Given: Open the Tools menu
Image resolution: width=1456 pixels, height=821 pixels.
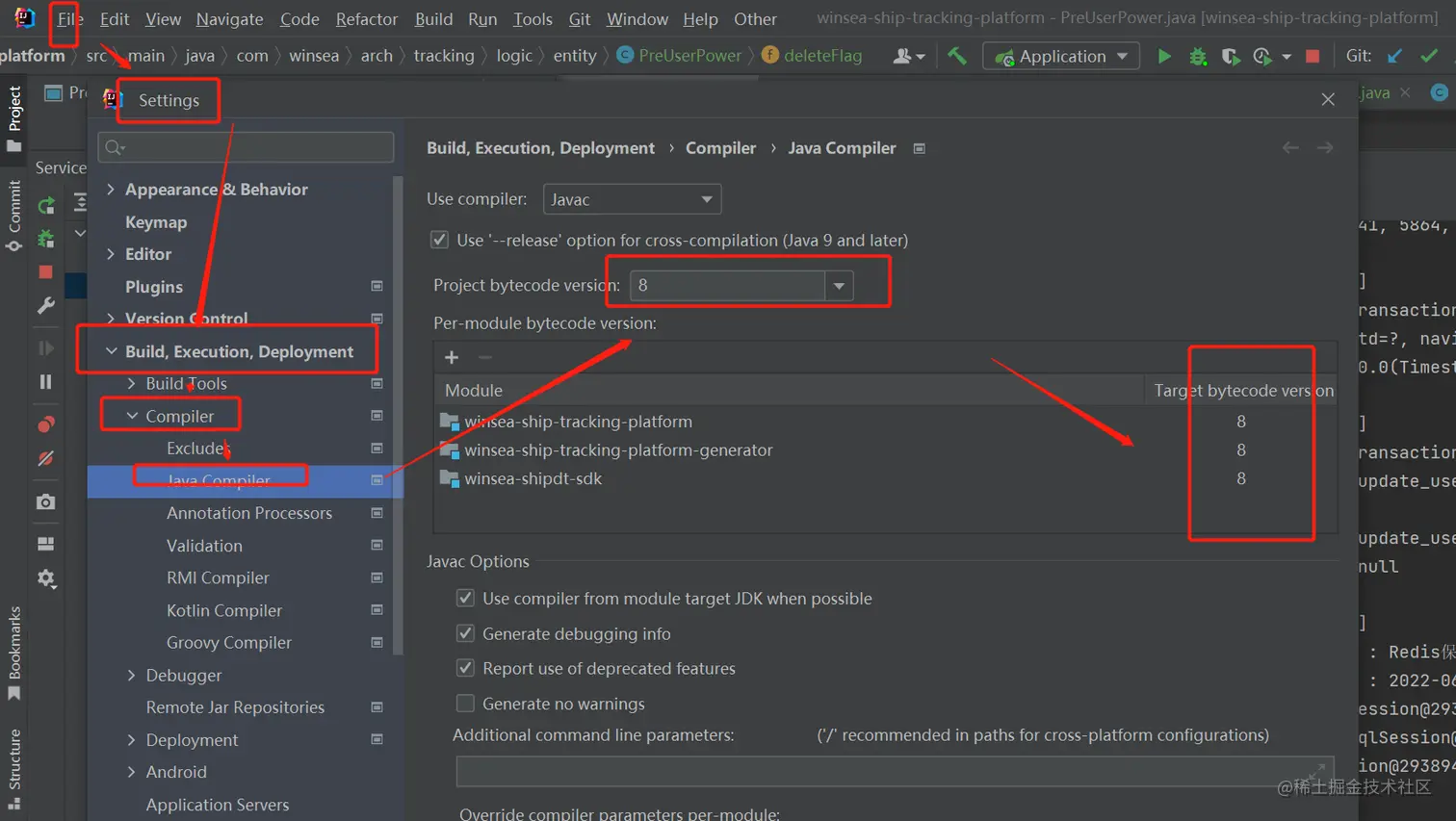Looking at the screenshot, I should [533, 18].
